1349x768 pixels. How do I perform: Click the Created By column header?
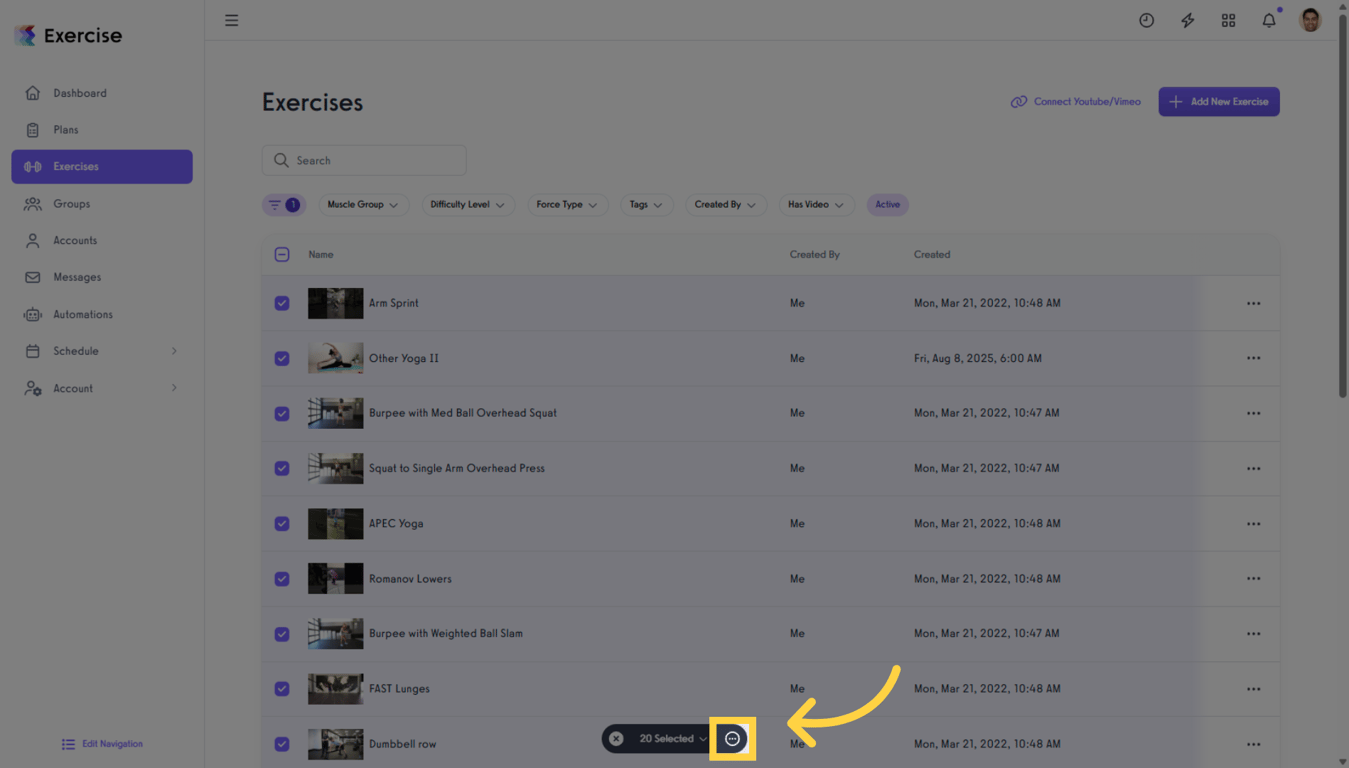pos(815,255)
